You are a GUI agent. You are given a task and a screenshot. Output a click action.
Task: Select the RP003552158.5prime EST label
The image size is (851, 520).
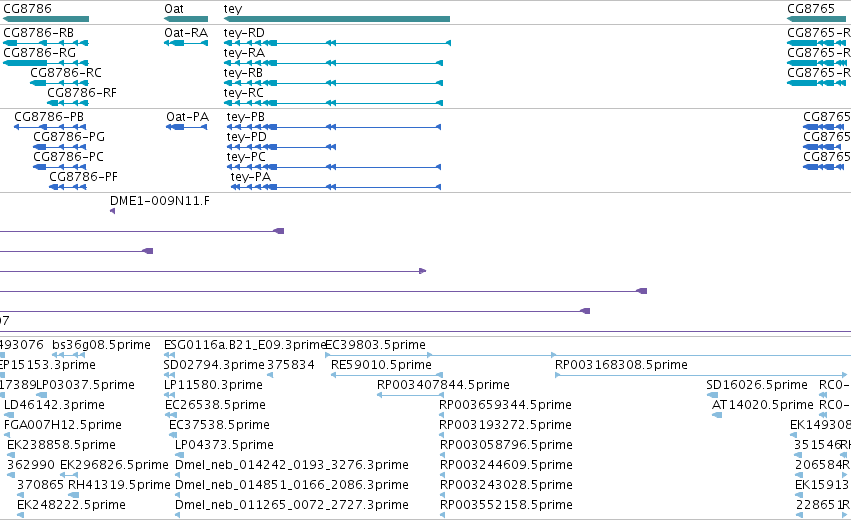point(506,505)
